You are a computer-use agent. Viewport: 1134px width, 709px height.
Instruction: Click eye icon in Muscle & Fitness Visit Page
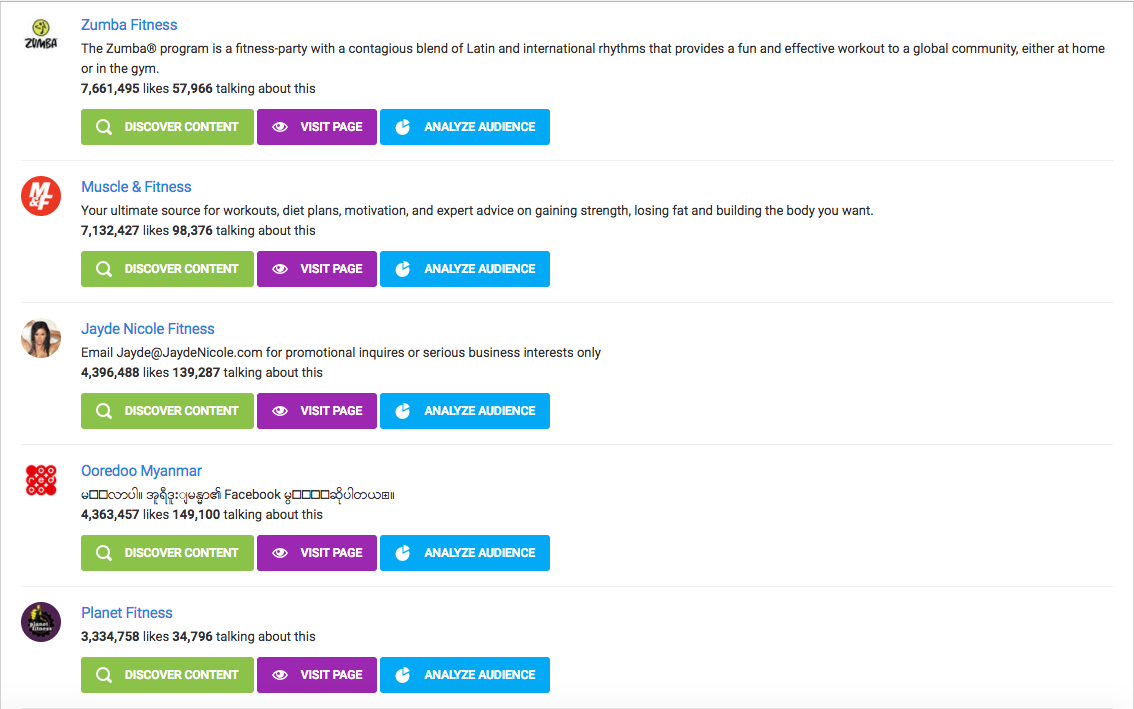280,268
